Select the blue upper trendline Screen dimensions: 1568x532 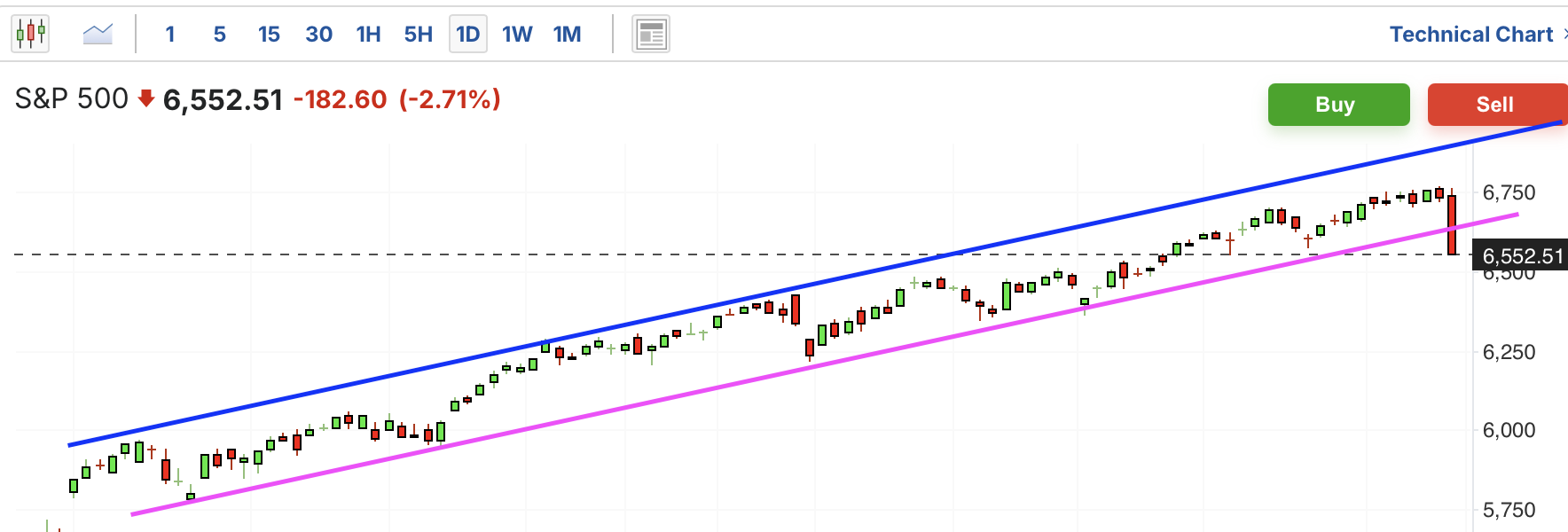[x=814, y=284]
